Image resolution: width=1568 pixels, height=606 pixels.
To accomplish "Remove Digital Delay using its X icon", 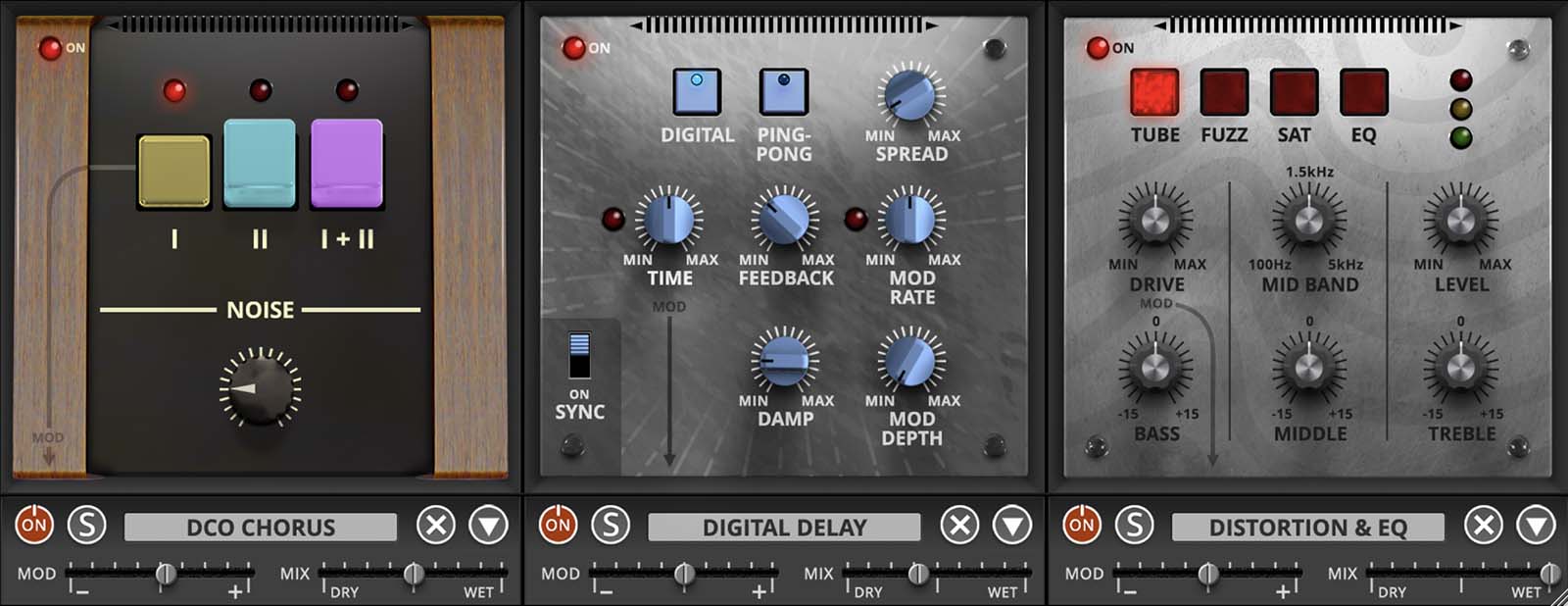I will click(959, 526).
